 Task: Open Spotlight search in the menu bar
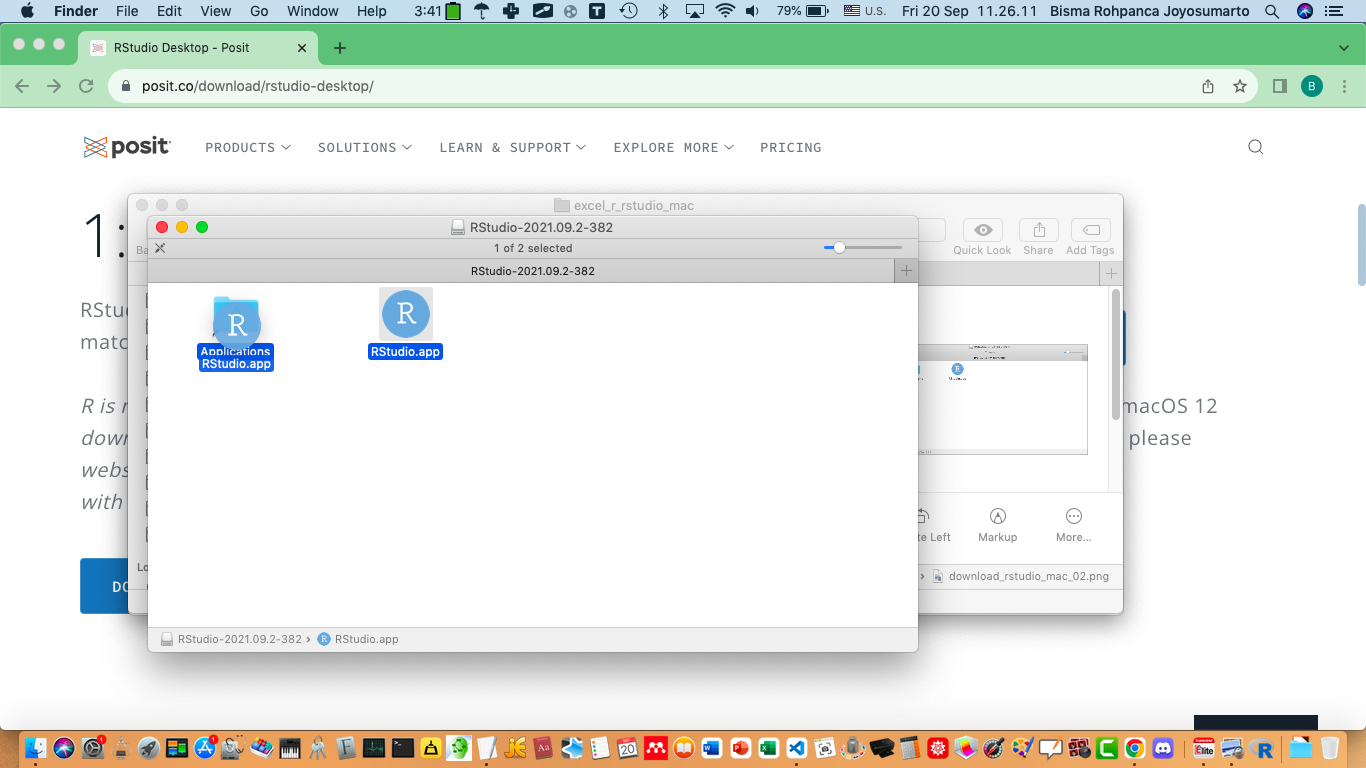1272,11
